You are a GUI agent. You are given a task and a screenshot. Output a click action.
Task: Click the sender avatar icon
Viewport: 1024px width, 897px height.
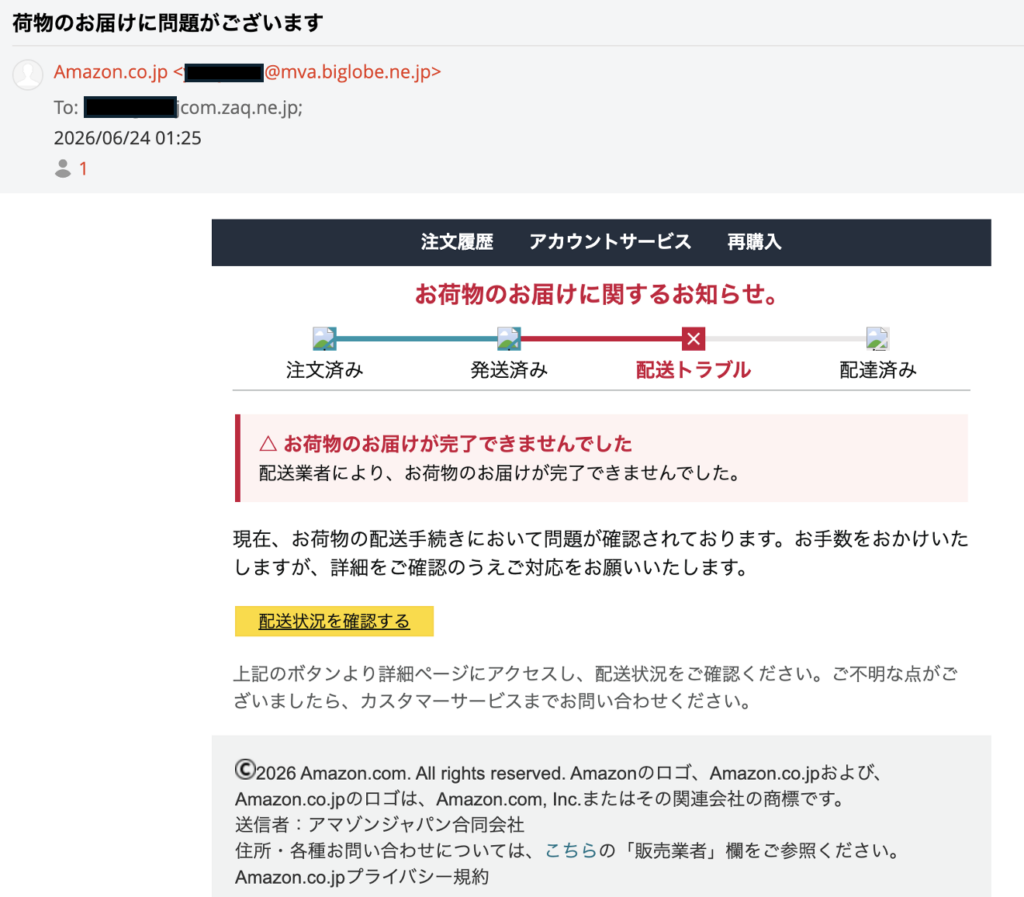click(28, 74)
